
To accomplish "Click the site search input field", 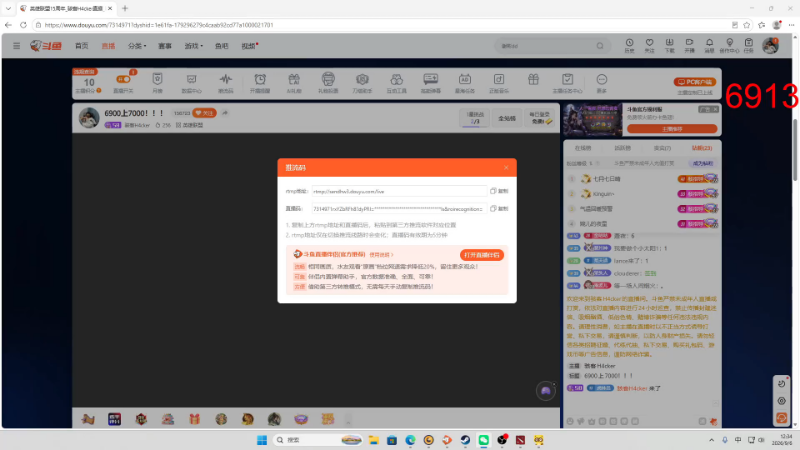I will [546, 46].
